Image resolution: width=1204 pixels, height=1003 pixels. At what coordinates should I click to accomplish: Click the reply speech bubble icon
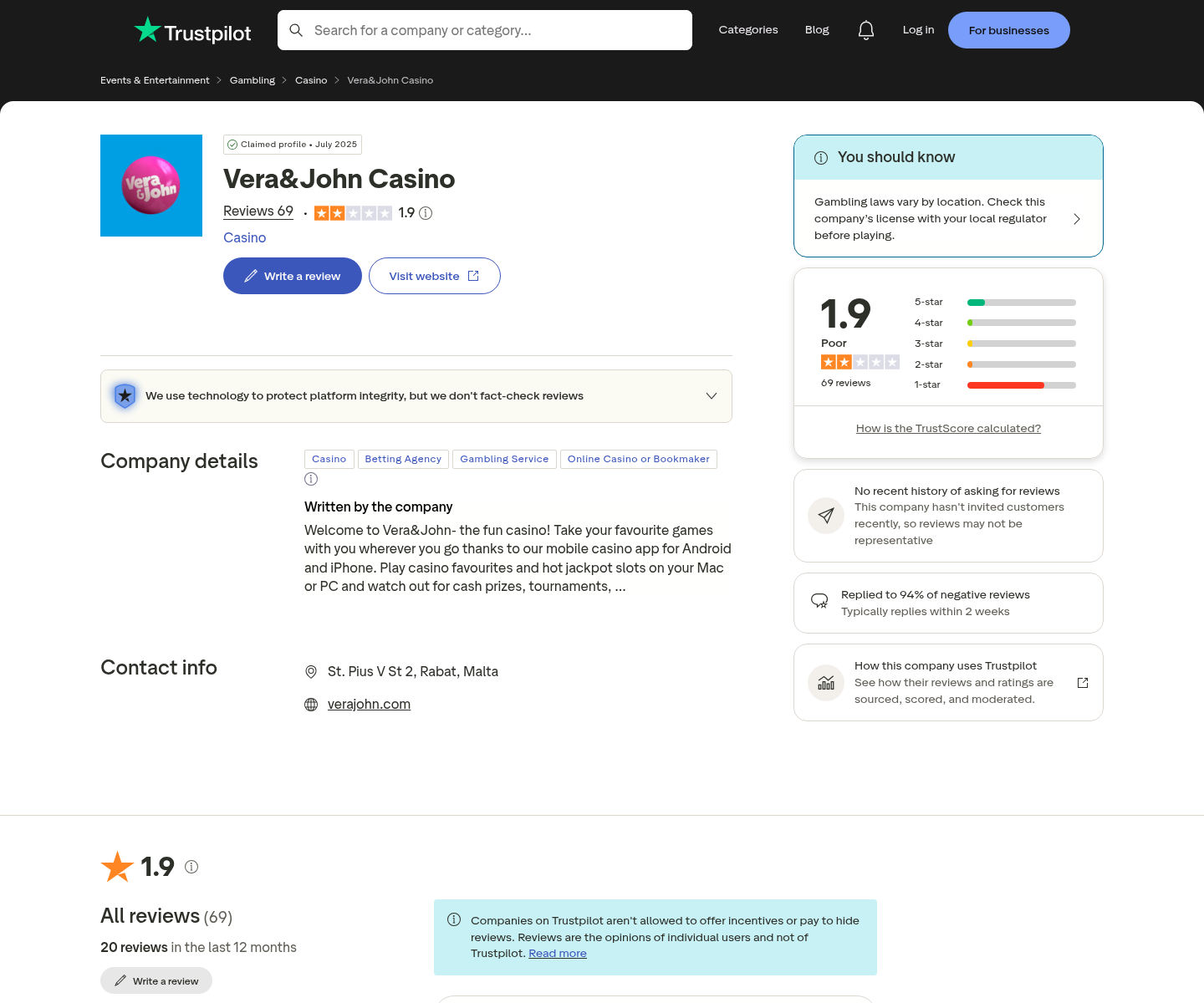click(x=819, y=601)
